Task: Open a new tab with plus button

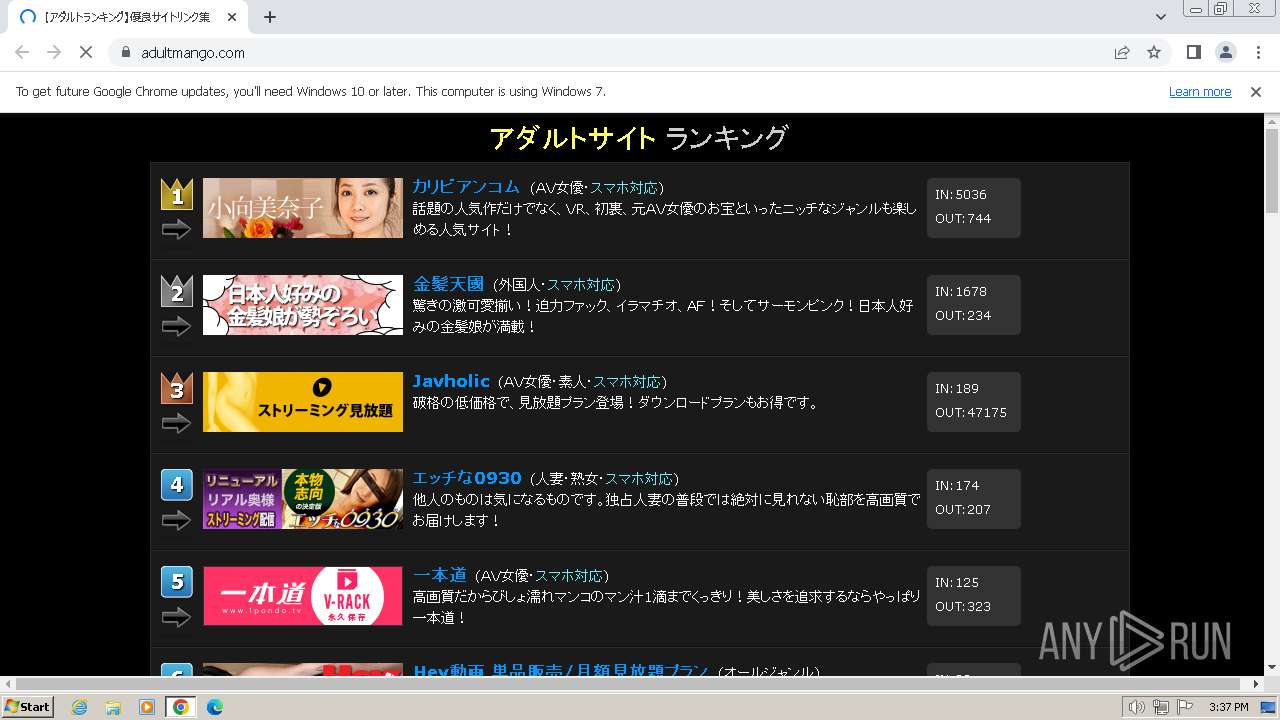Action: point(270,17)
